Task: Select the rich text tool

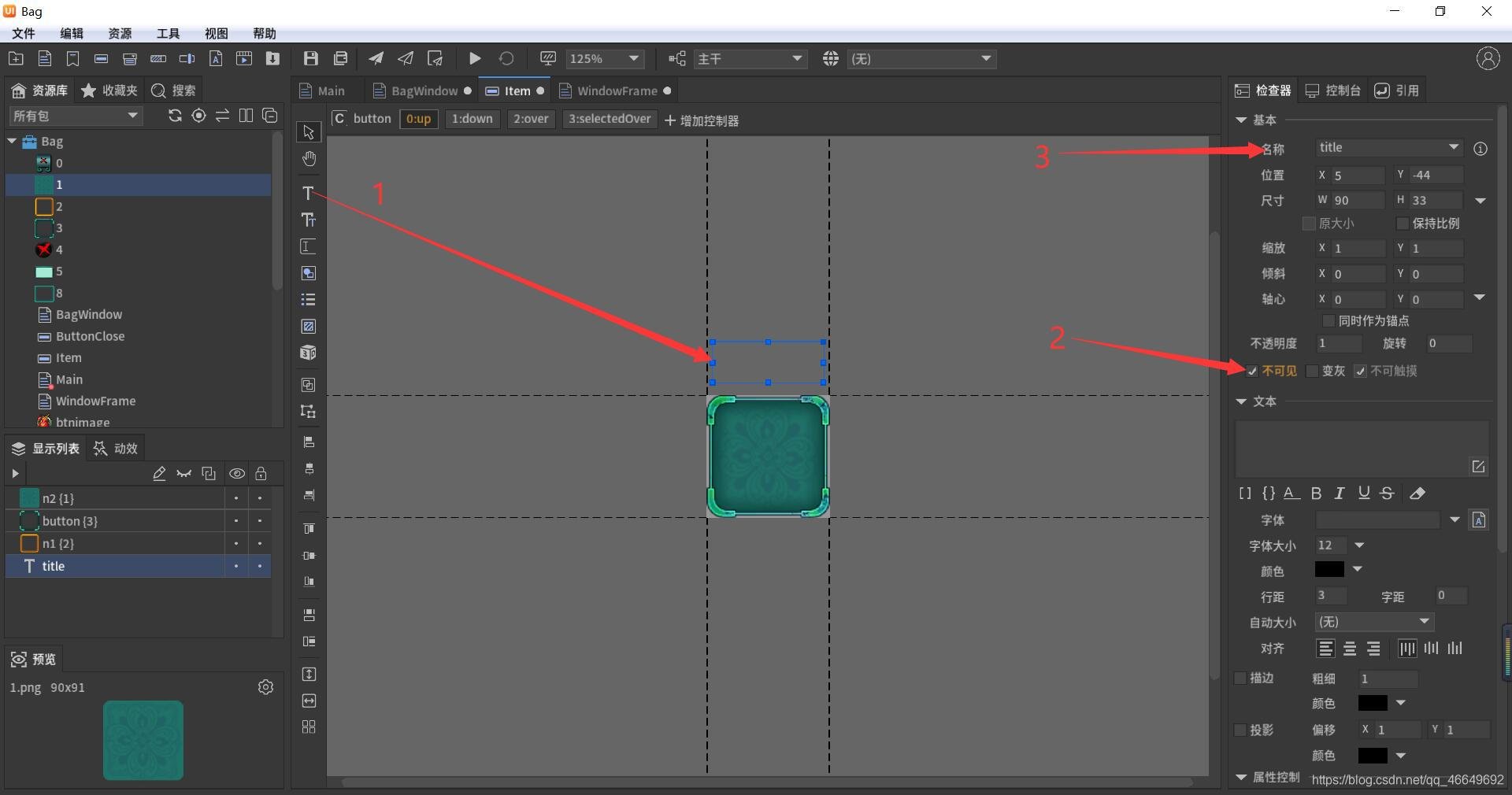Action: click(x=309, y=220)
